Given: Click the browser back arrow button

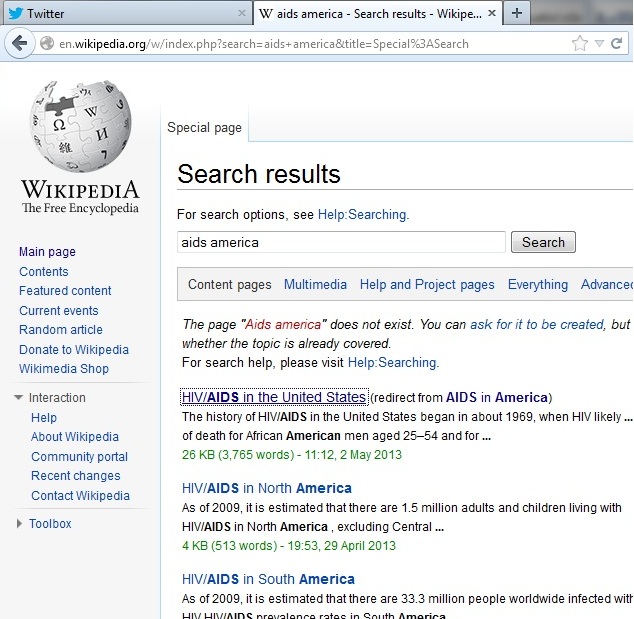Looking at the screenshot, I should tap(19, 43).
